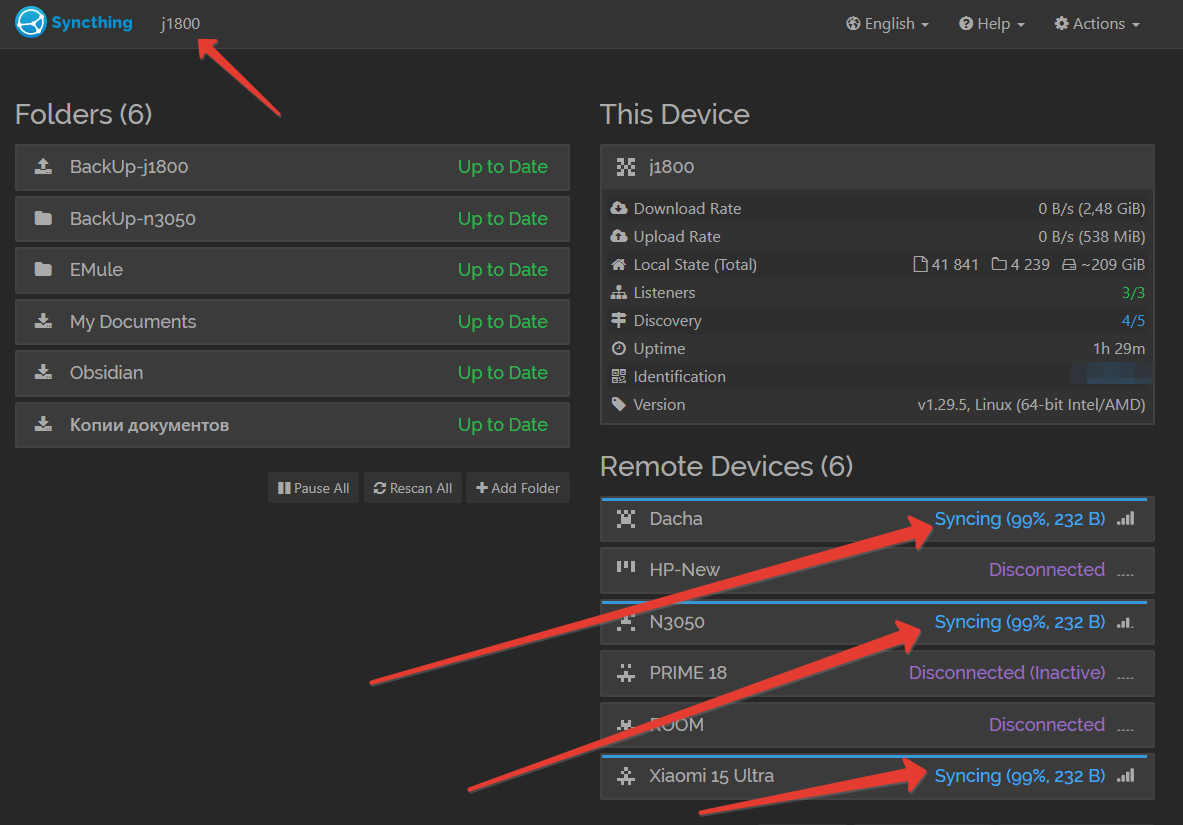Click the HP-New device identicon

tap(625, 567)
